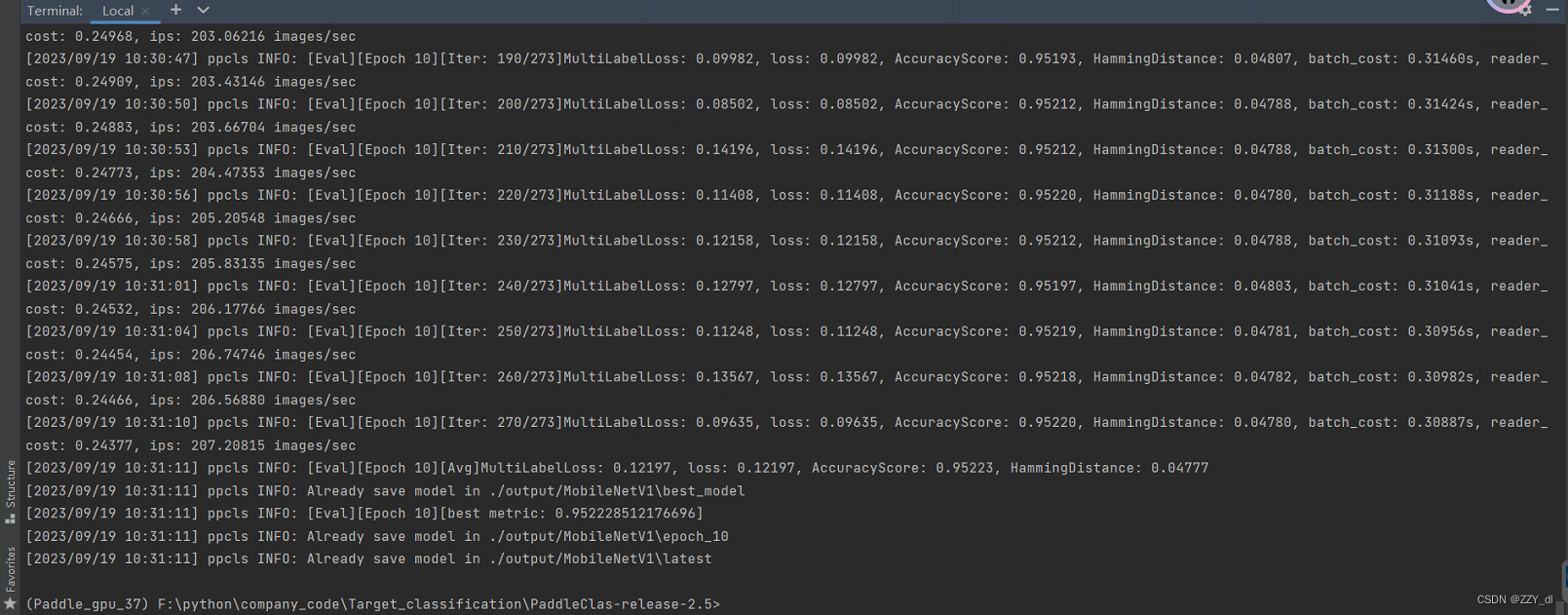Open terminal settings gear icon
Image resolution: width=1568 pixels, height=615 pixels.
pos(1525,10)
